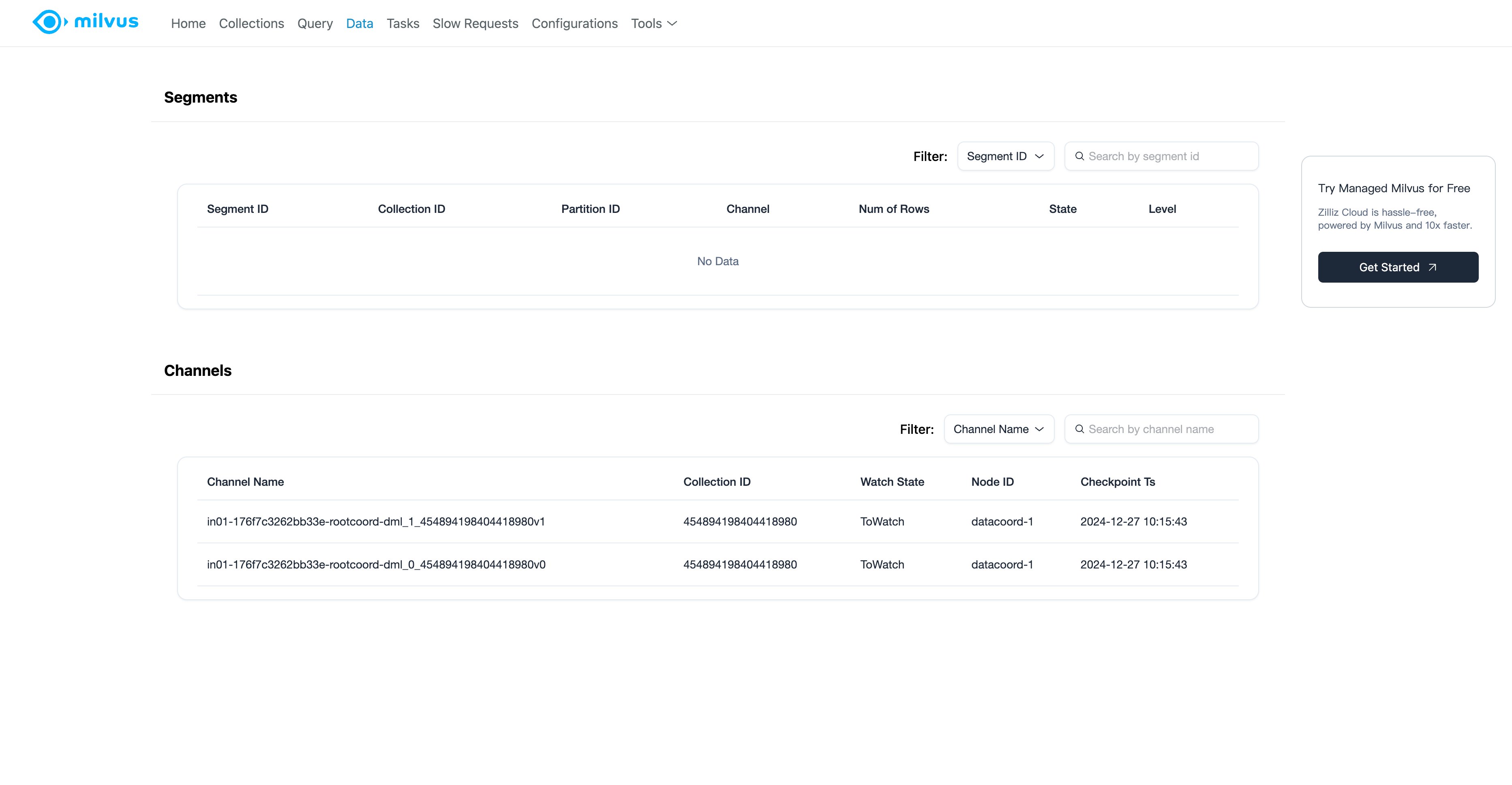Navigate to Slow Requests
The width and height of the screenshot is (1512, 785).
pyautogui.click(x=475, y=24)
